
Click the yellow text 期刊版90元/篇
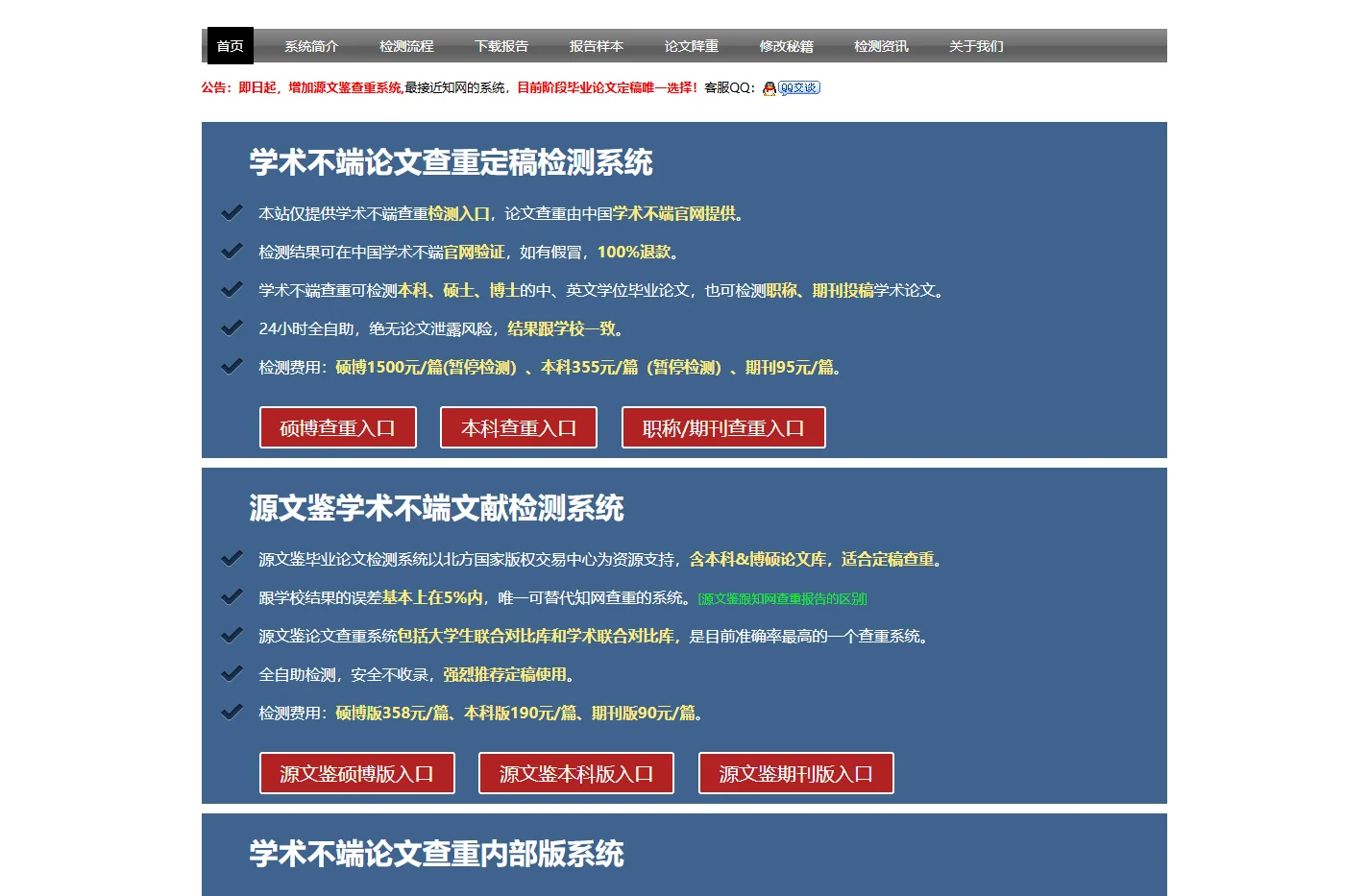click(x=644, y=713)
